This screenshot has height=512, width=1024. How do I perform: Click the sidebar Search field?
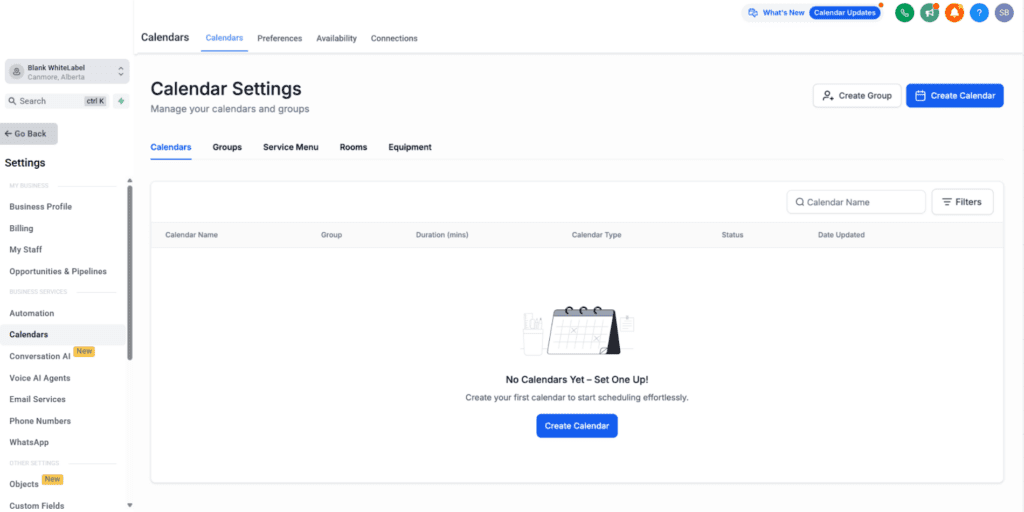coord(57,101)
